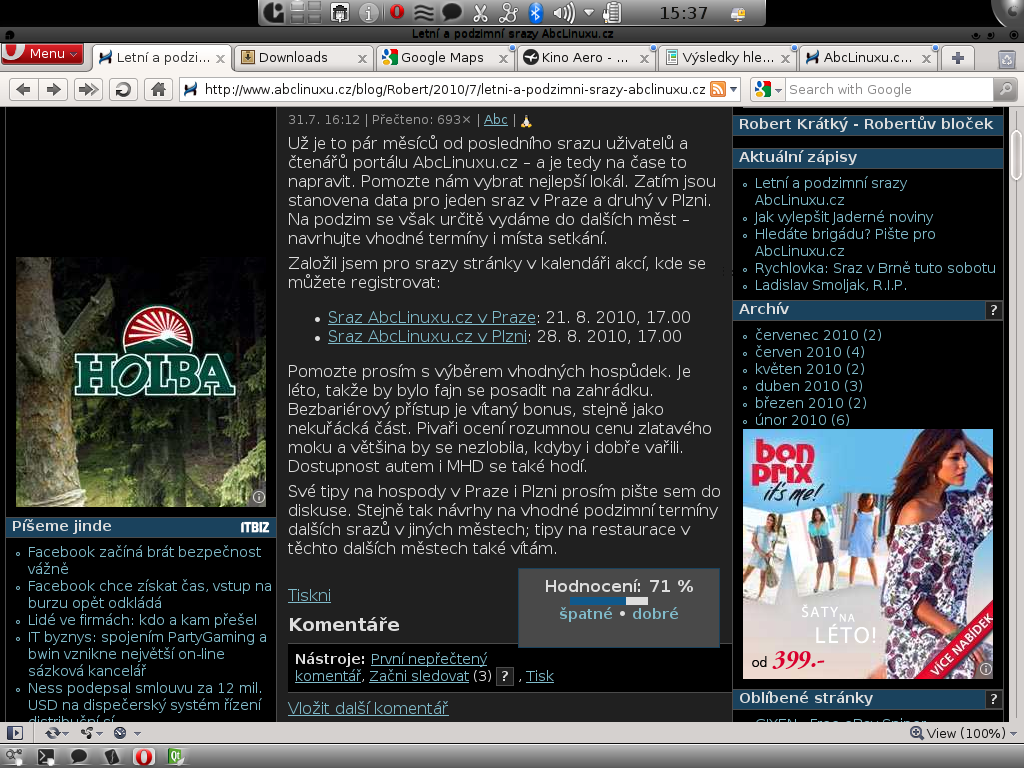Open the 'Jak vylepšit Jaderné noviny' entry

(x=844, y=217)
